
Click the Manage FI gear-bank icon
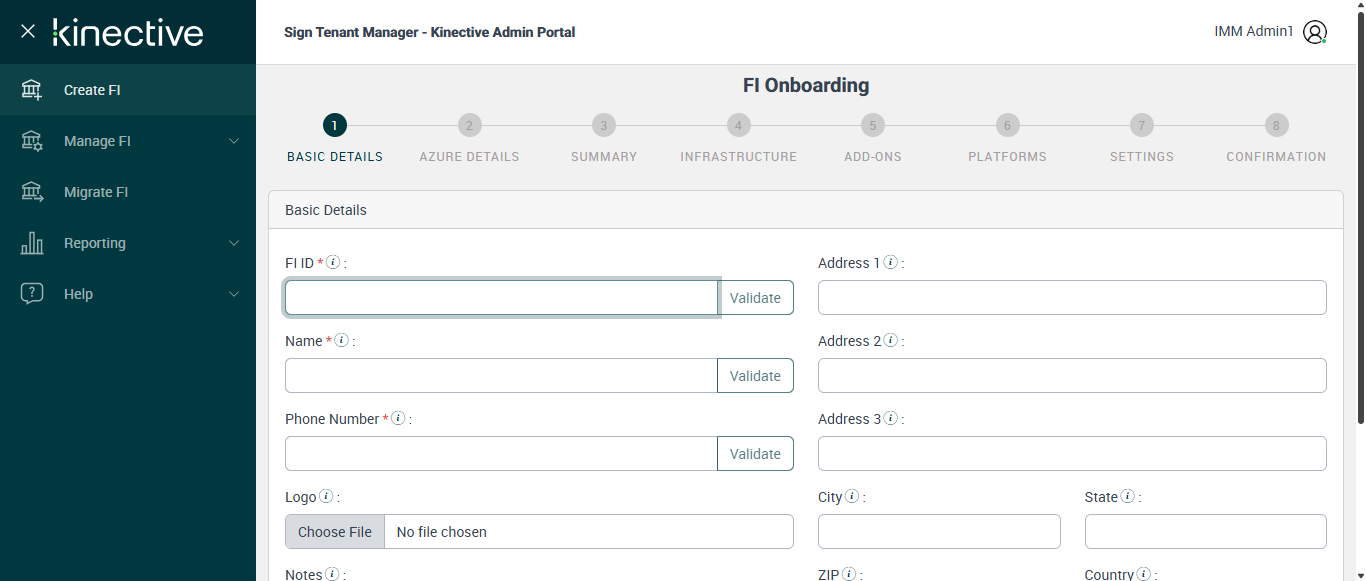[32, 141]
